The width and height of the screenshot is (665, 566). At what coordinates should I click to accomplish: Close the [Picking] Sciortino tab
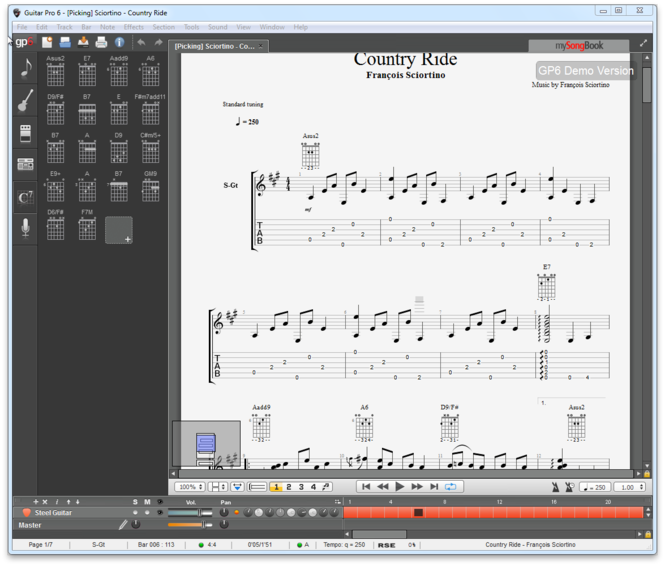coord(261,46)
